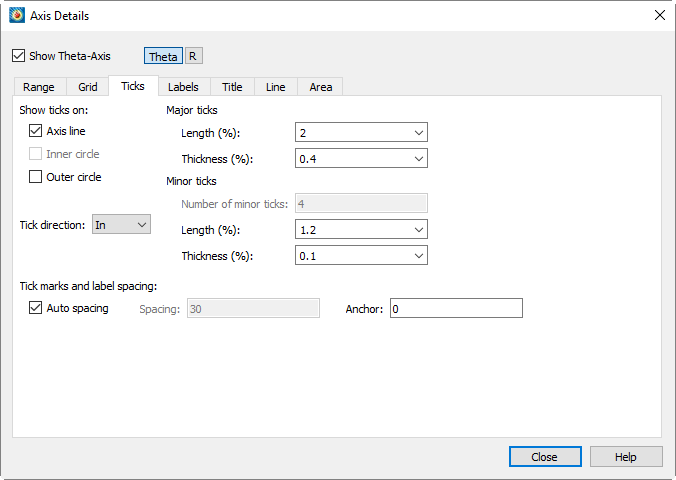
Task: Open the Tick direction dropdown
Action: (x=121, y=225)
